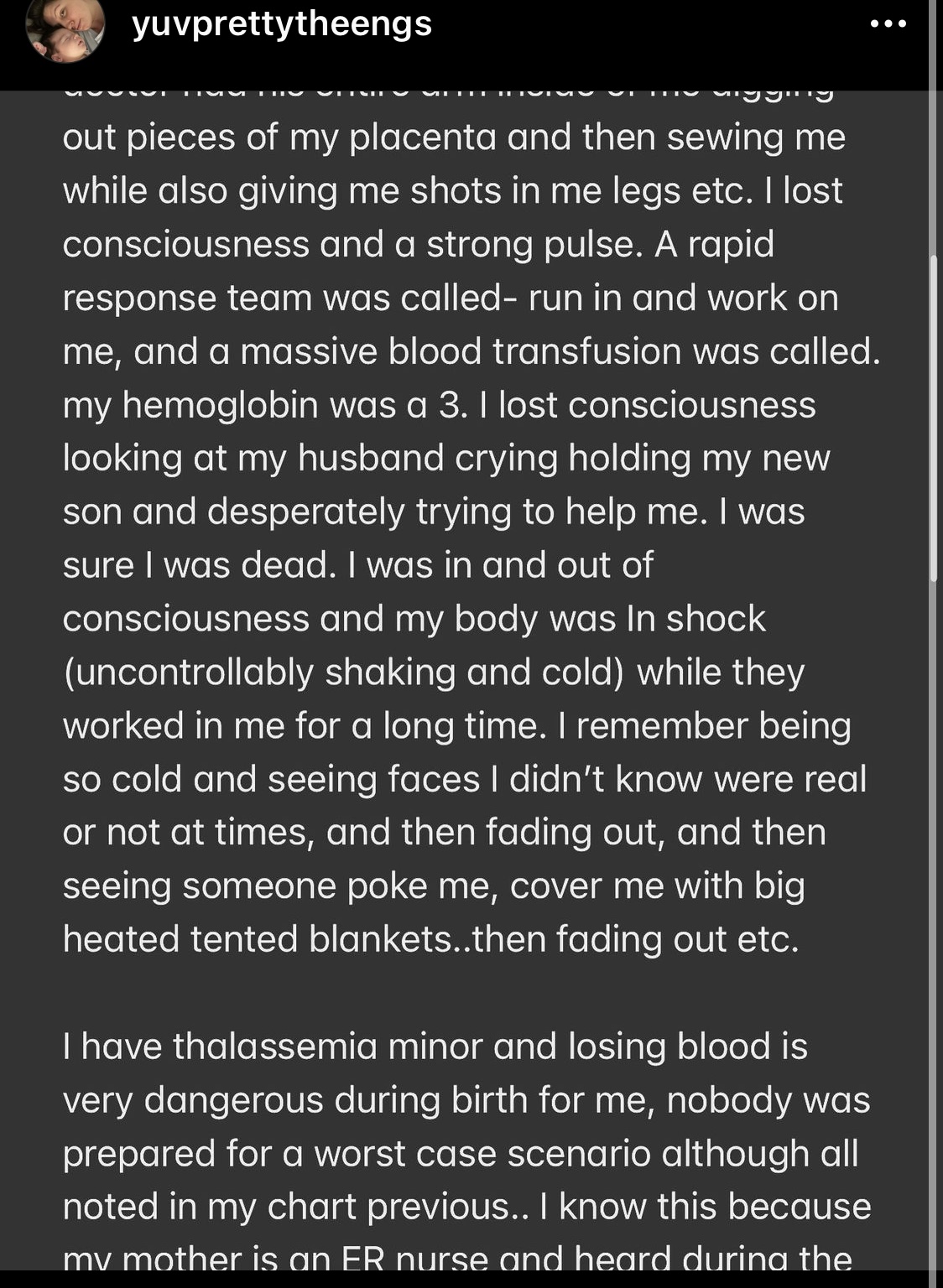Tap the line 'son and desperately trying to help'
This screenshot has width=943, height=1288.
click(434, 512)
